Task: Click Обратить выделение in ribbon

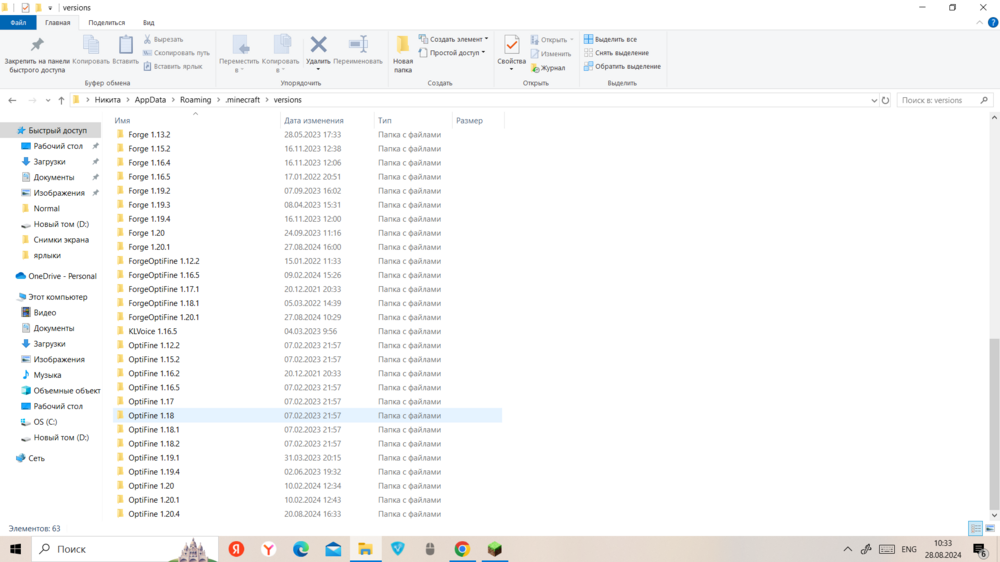Action: [x=622, y=66]
